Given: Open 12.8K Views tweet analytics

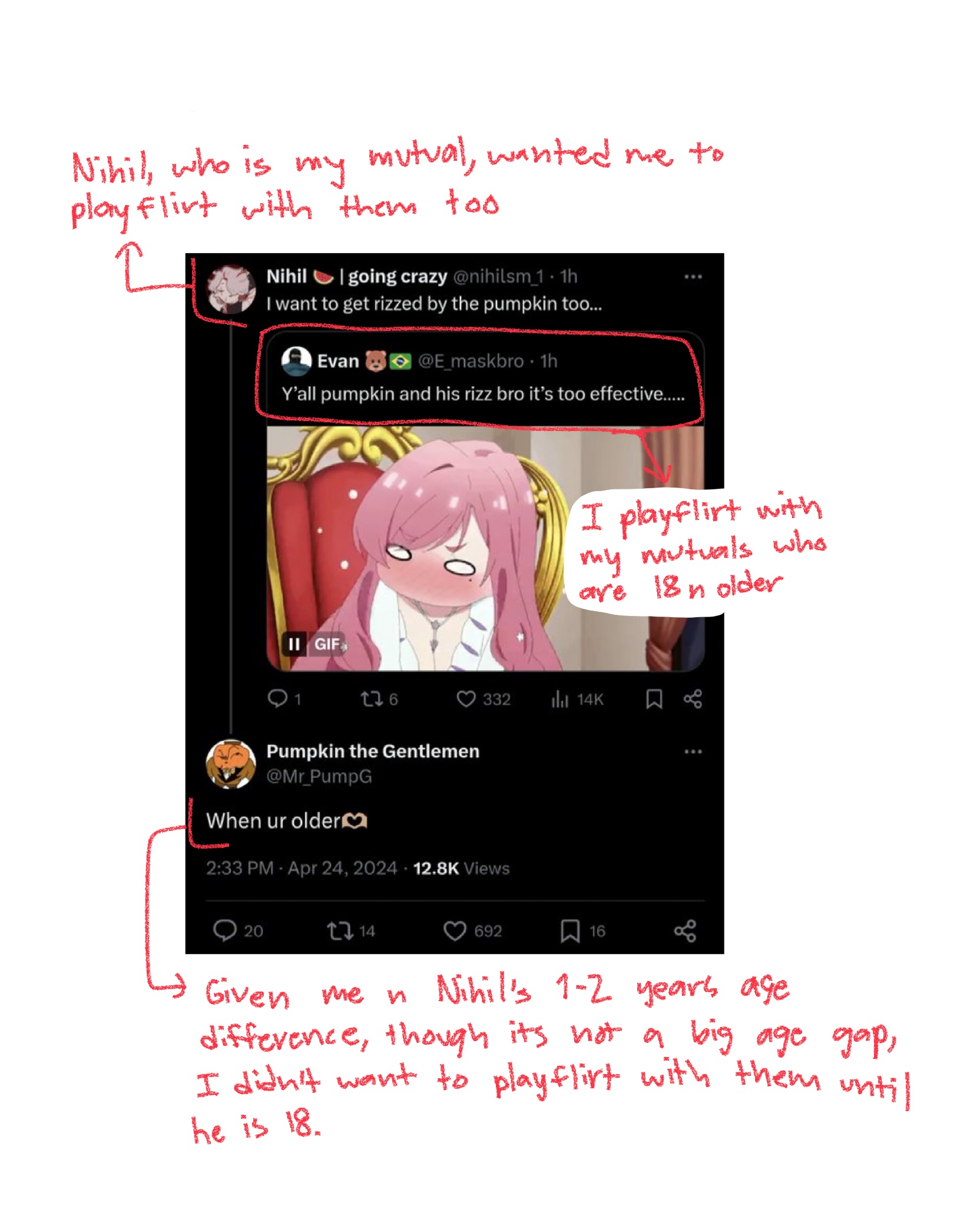Looking at the screenshot, I should point(461,868).
